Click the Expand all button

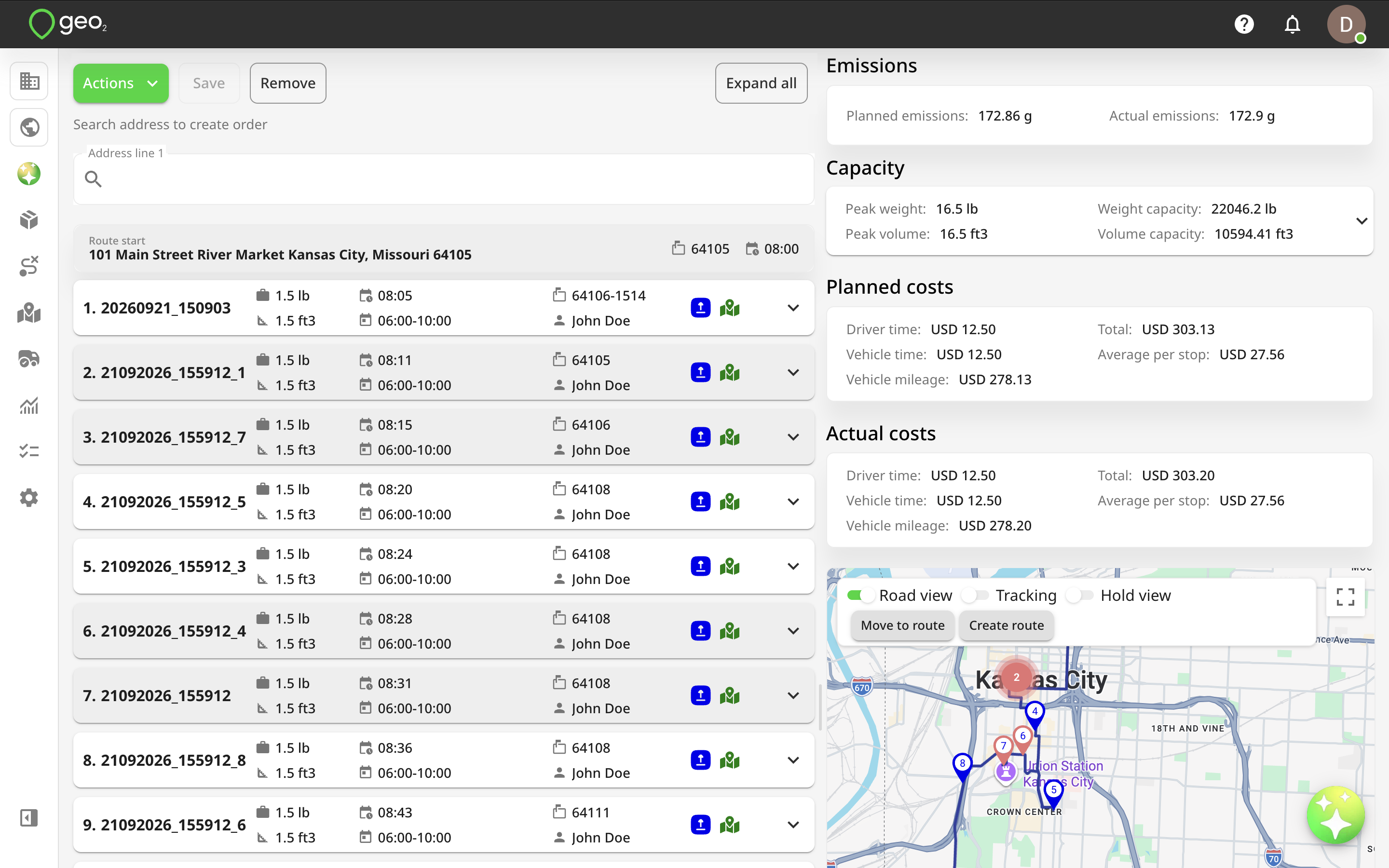761,83
